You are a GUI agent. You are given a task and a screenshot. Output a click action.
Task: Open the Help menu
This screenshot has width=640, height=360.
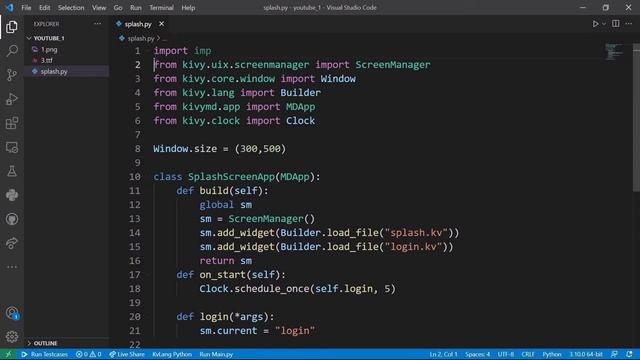tap(188, 8)
